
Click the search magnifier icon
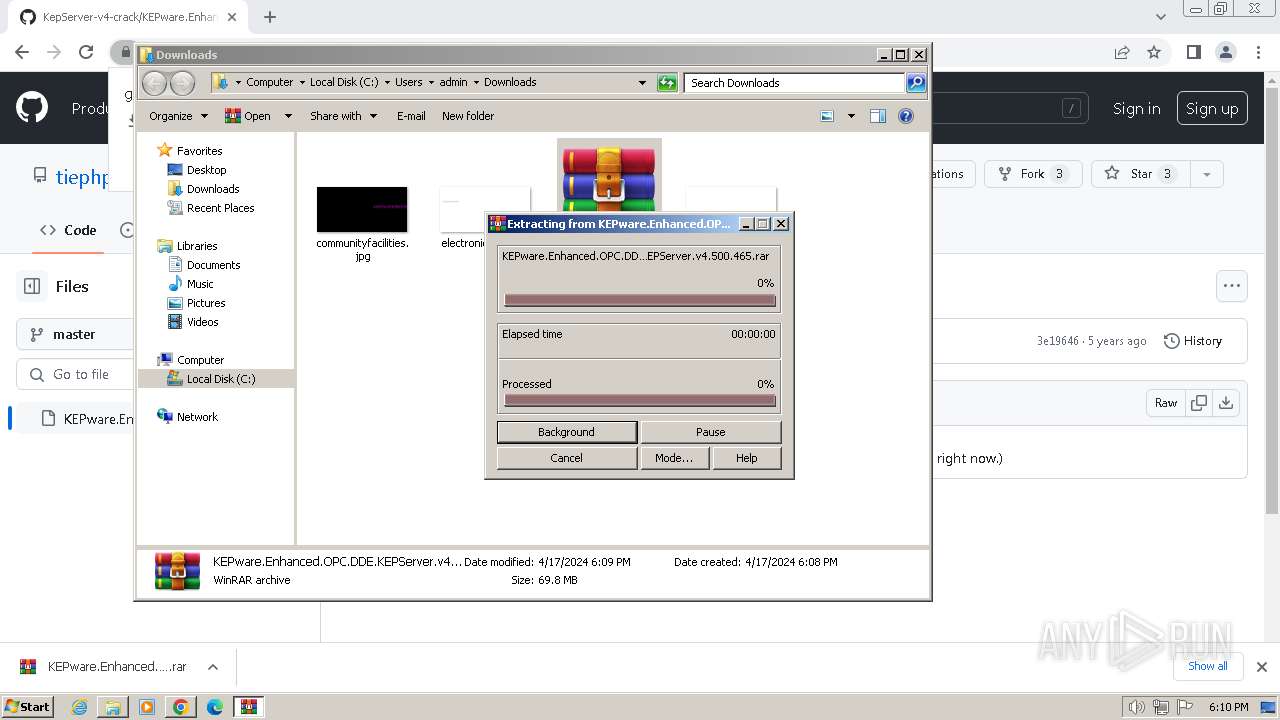(x=916, y=83)
